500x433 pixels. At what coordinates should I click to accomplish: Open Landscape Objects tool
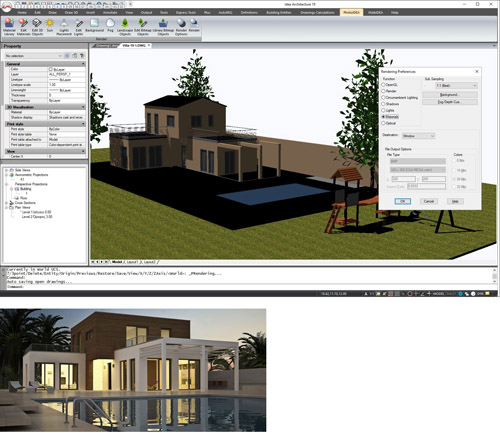coord(125,27)
